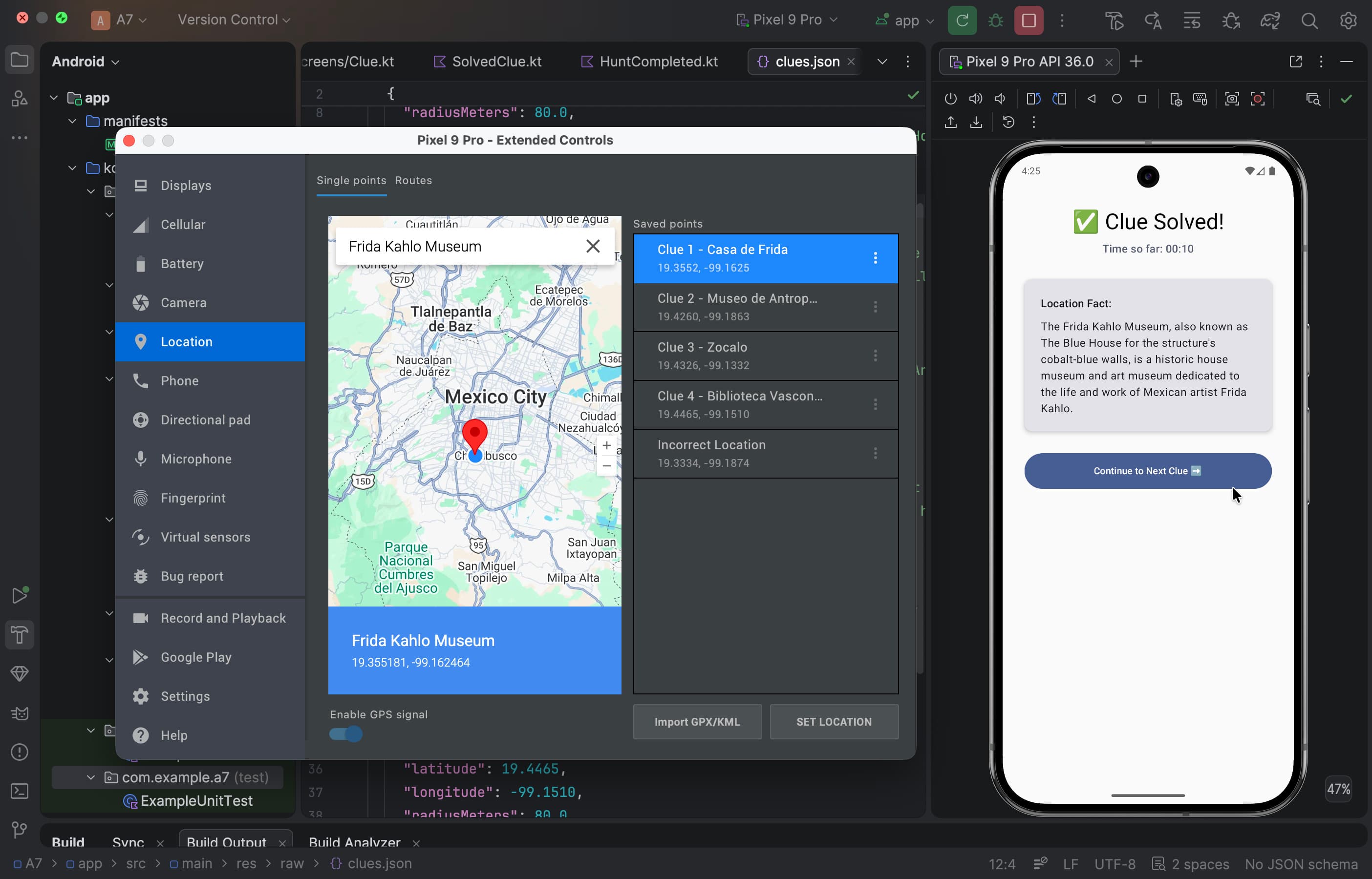The width and height of the screenshot is (1372, 879).
Task: Click the LF line separator status entry
Action: point(1071,863)
